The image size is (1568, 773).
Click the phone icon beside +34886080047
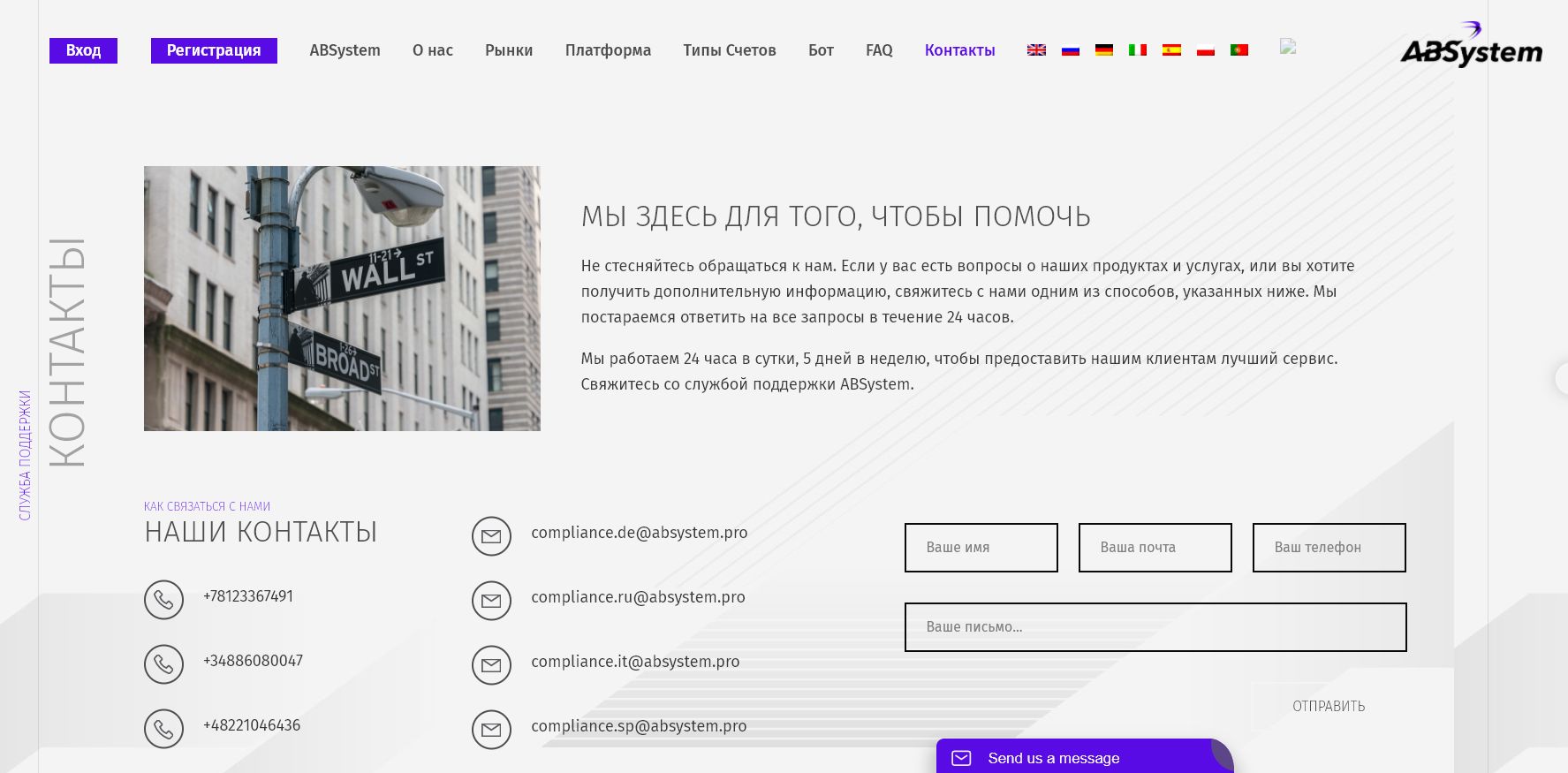point(163,664)
